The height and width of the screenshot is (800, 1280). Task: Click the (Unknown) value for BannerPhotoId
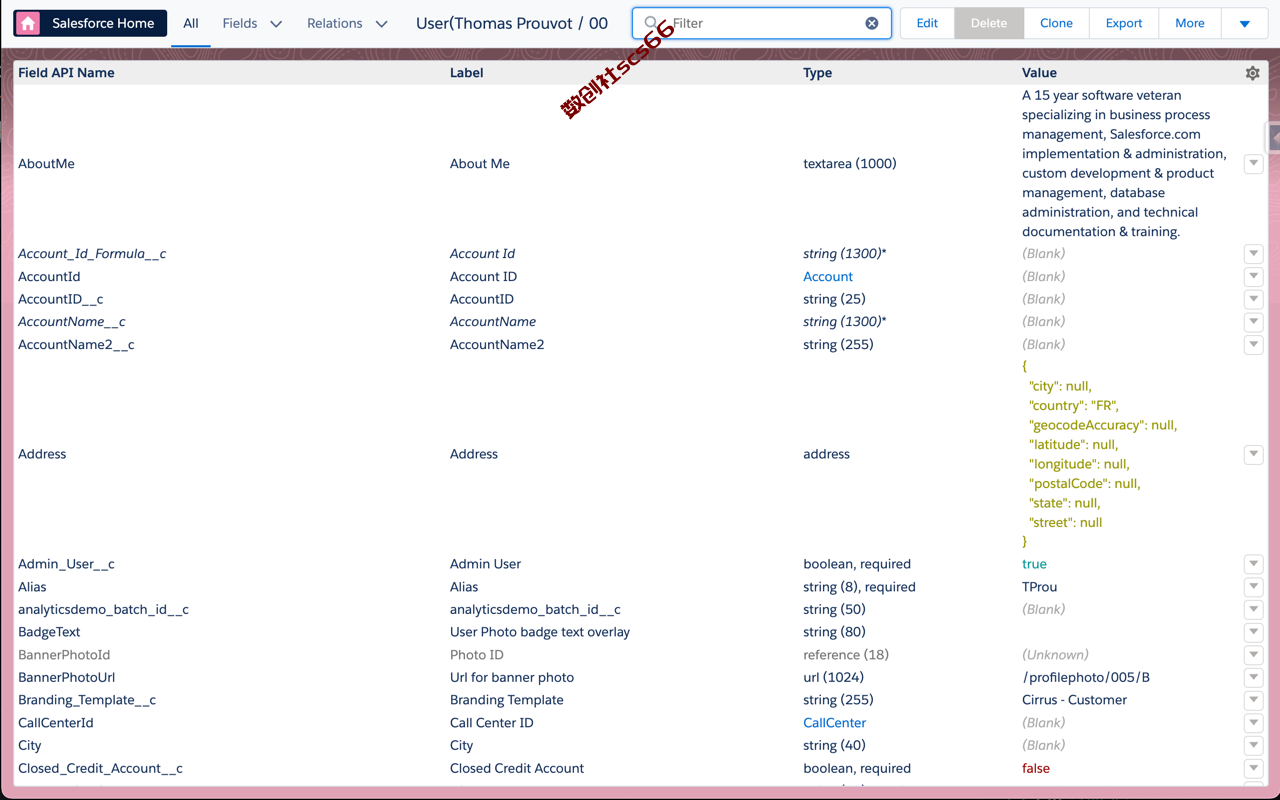(1055, 655)
